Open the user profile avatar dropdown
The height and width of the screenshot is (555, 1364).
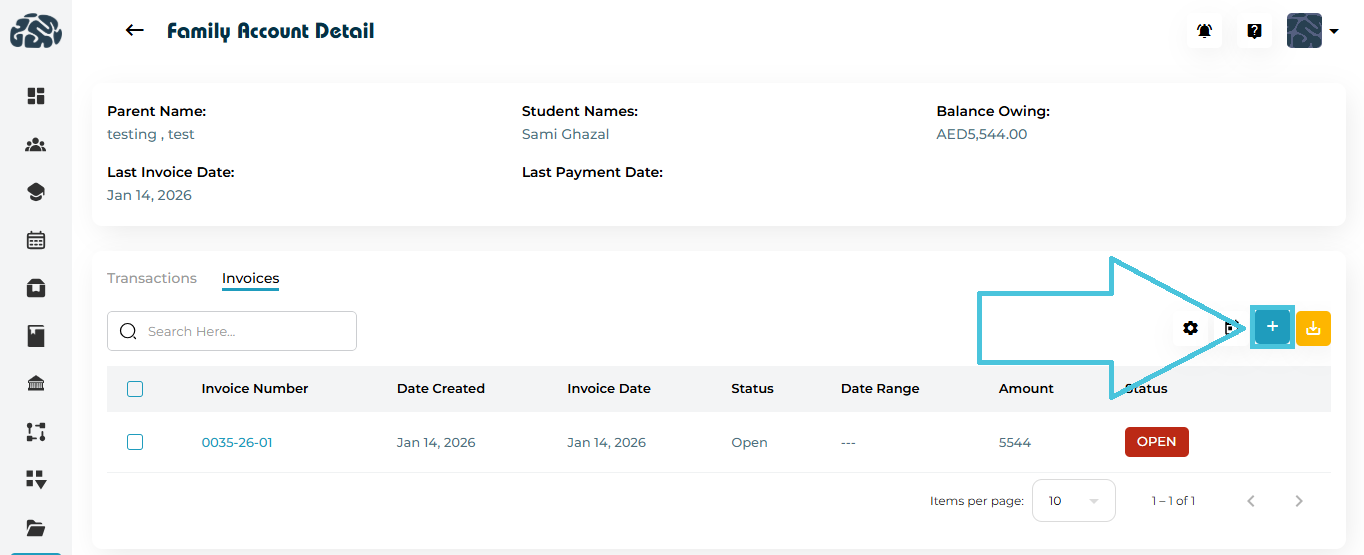(1313, 31)
